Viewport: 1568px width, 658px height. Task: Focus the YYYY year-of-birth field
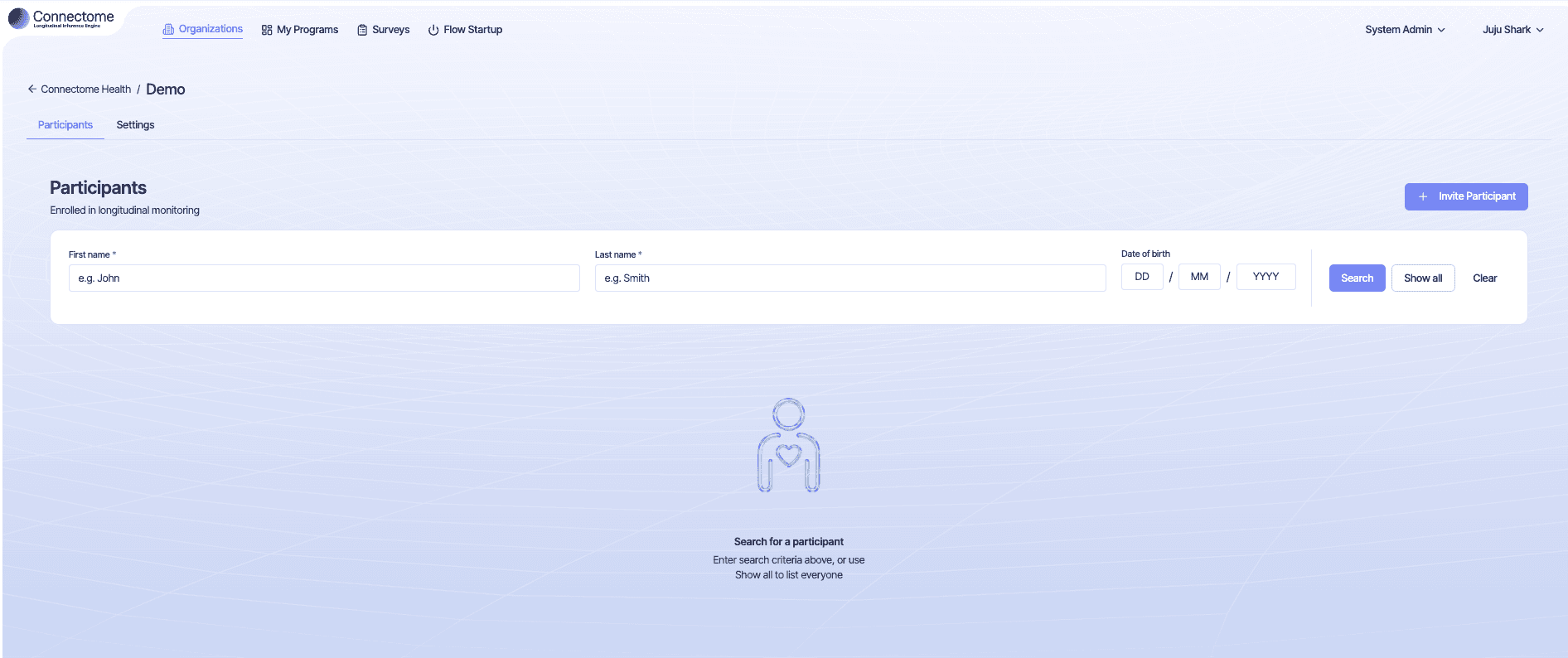tap(1266, 277)
